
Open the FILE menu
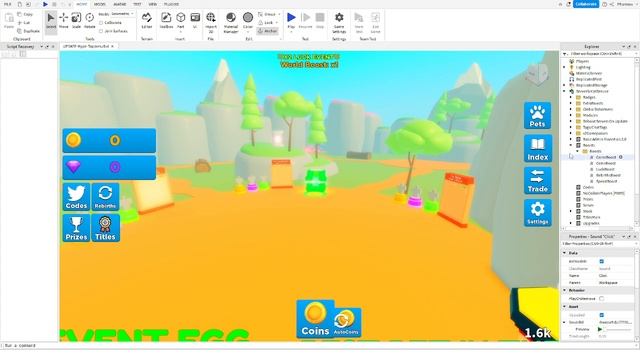click(7, 4)
